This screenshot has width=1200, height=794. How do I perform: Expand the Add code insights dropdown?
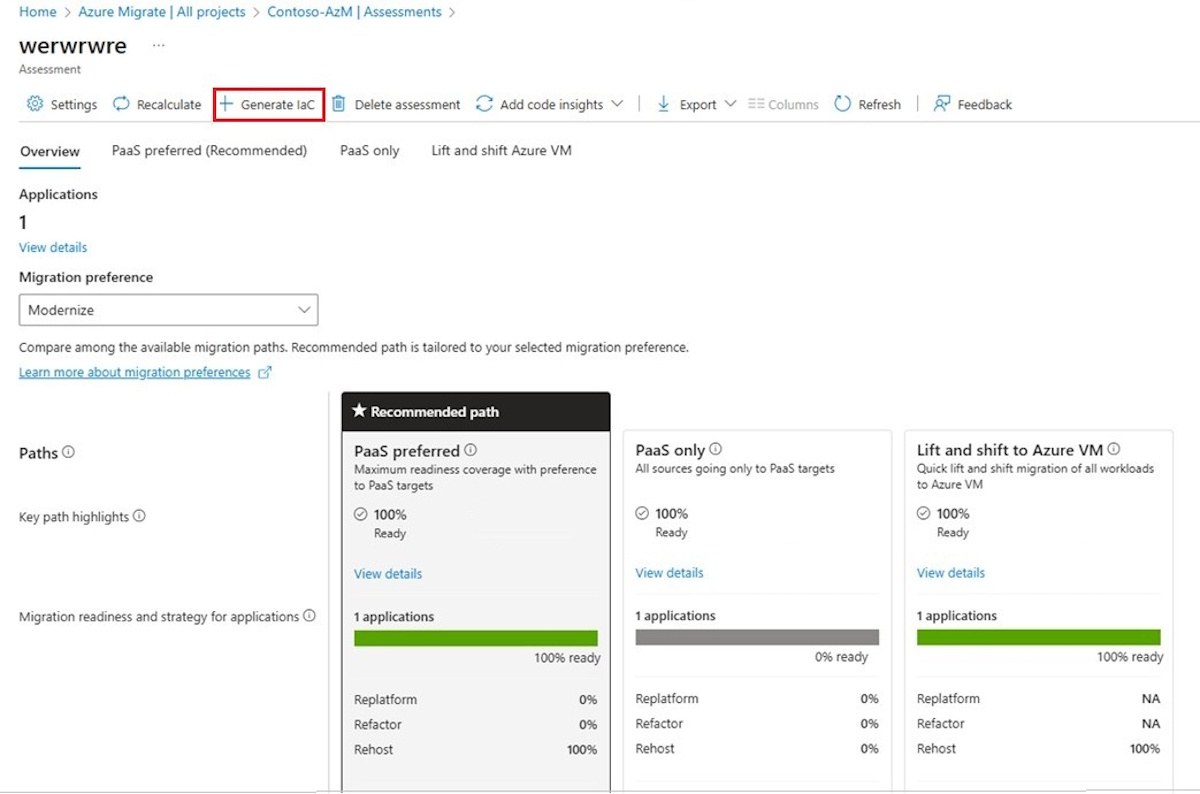tap(616, 104)
